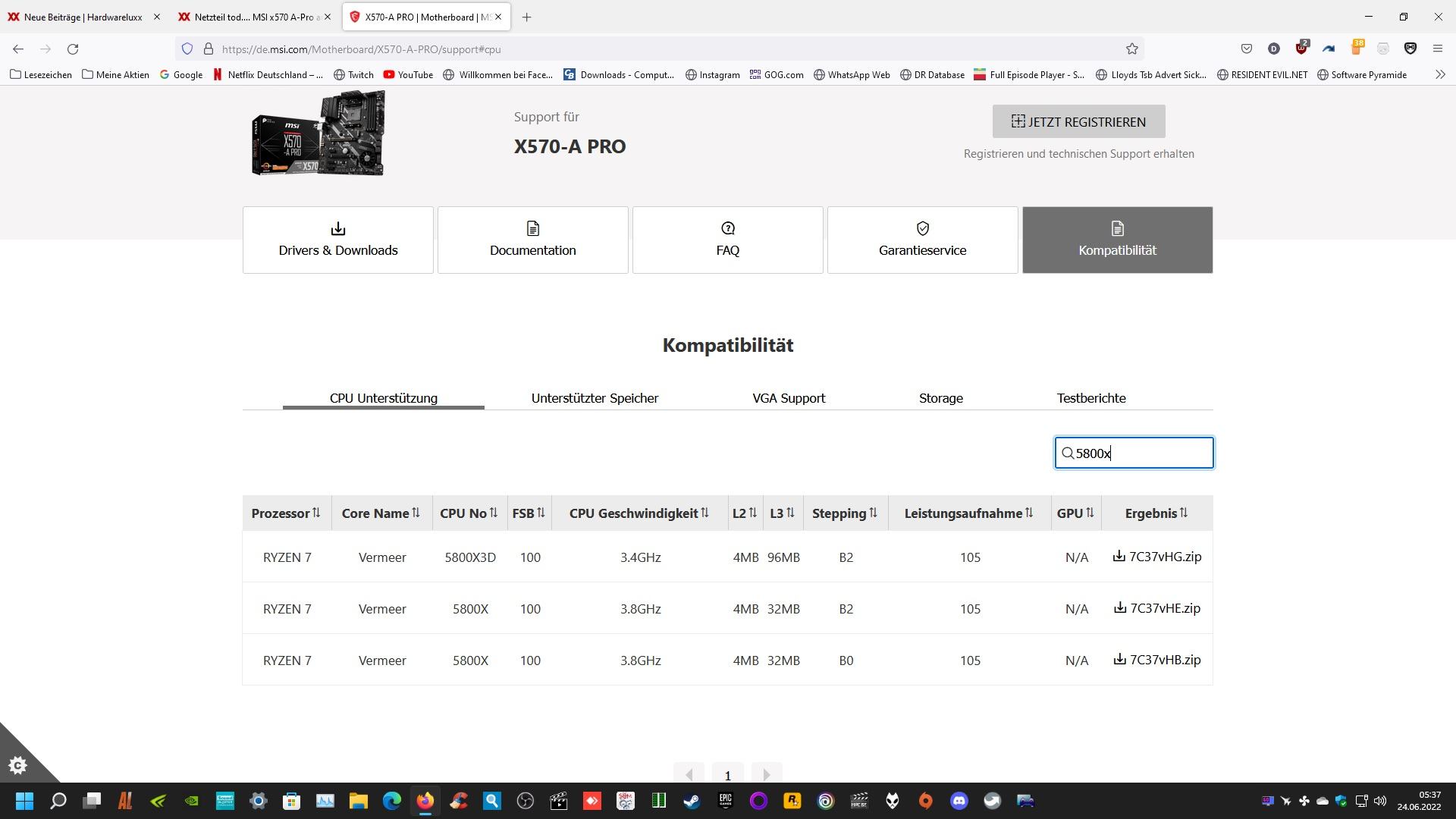Bookmark page with star icon
Screen dimensions: 1456x819
[1131, 49]
